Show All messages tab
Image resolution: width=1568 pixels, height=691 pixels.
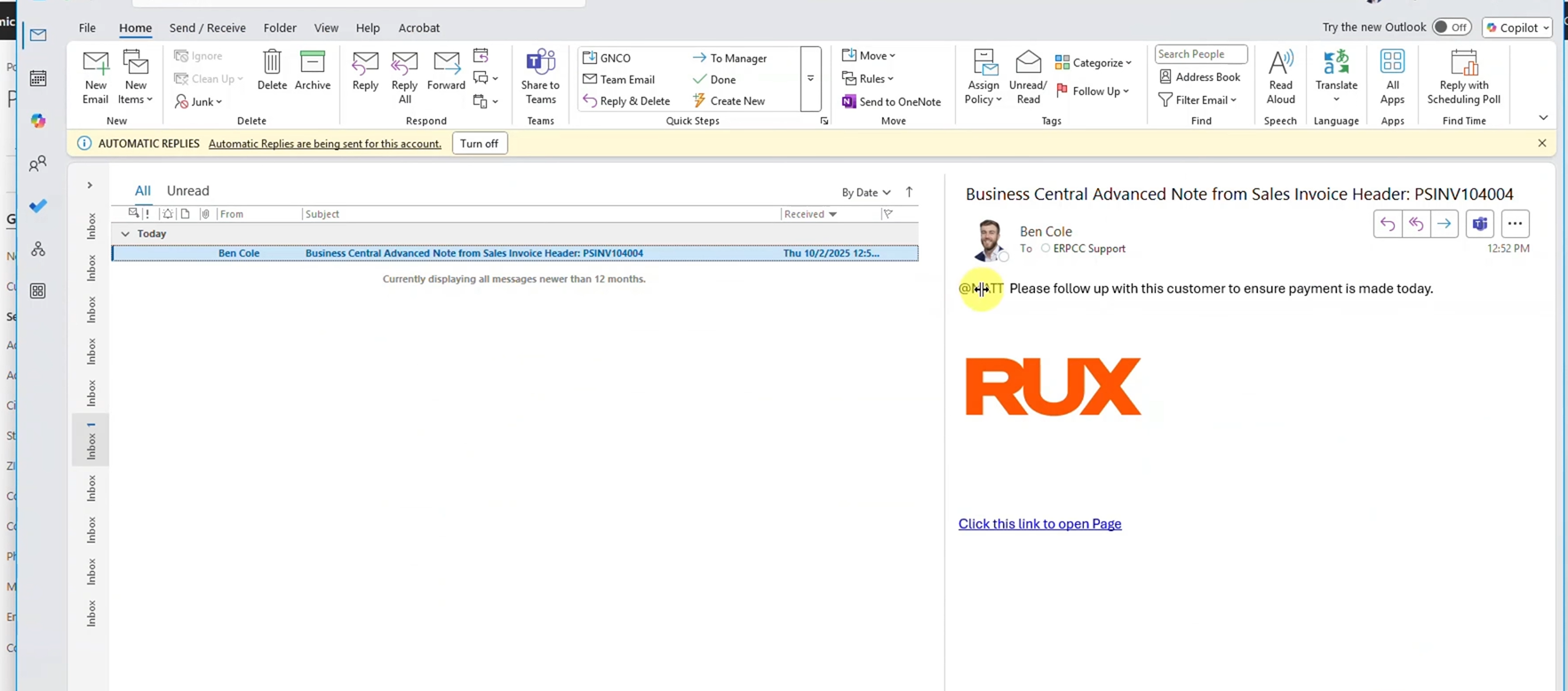tap(142, 191)
